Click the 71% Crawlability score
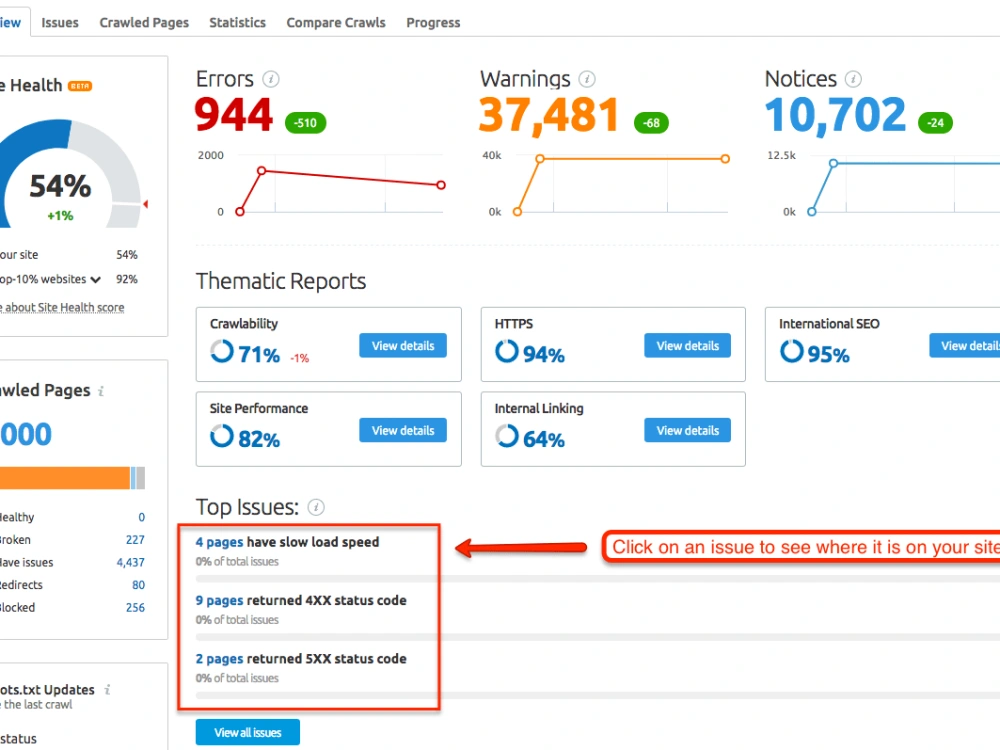Image resolution: width=1000 pixels, height=750 pixels. (259, 355)
